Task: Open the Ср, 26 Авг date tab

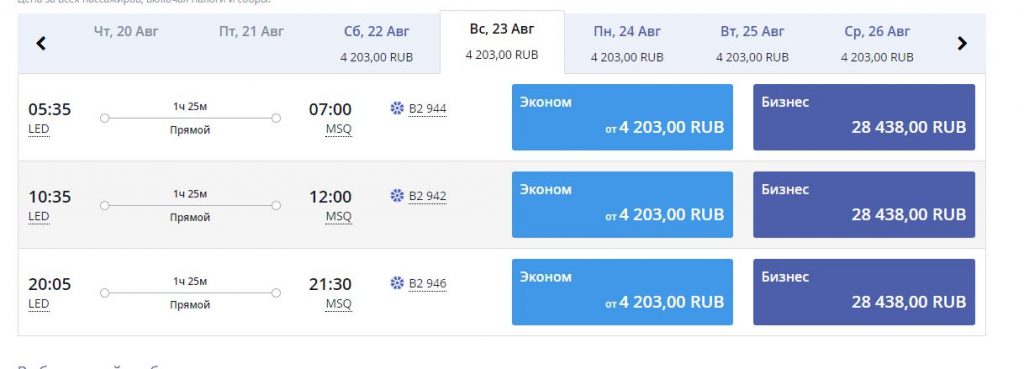Action: pos(877,43)
